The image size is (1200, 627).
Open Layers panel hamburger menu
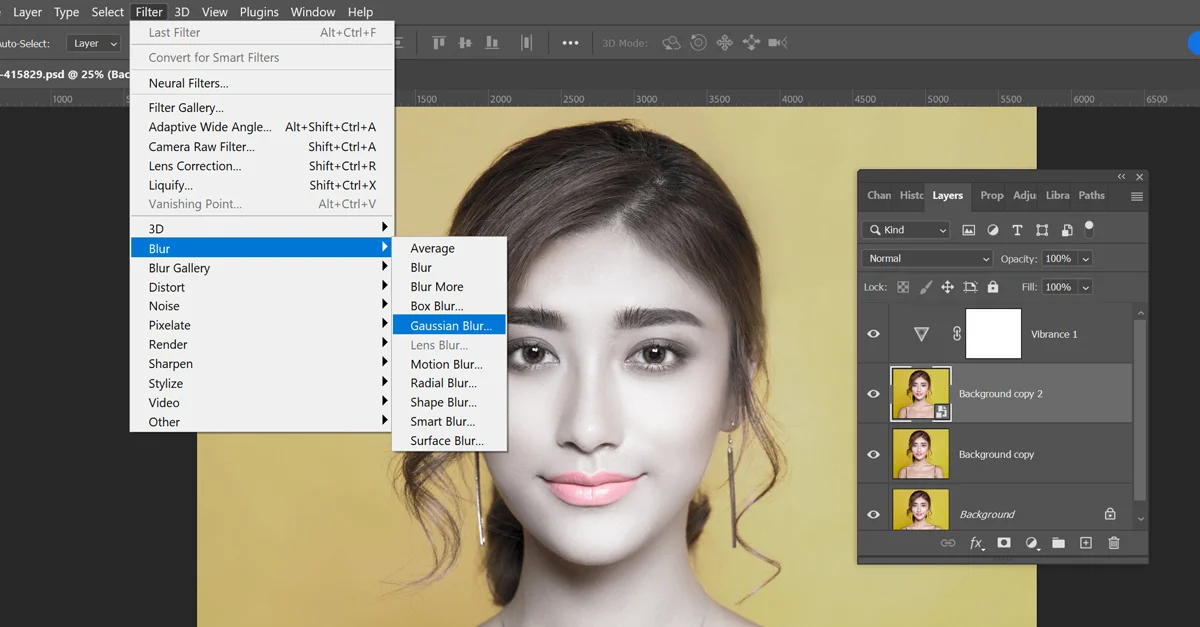click(x=1137, y=196)
